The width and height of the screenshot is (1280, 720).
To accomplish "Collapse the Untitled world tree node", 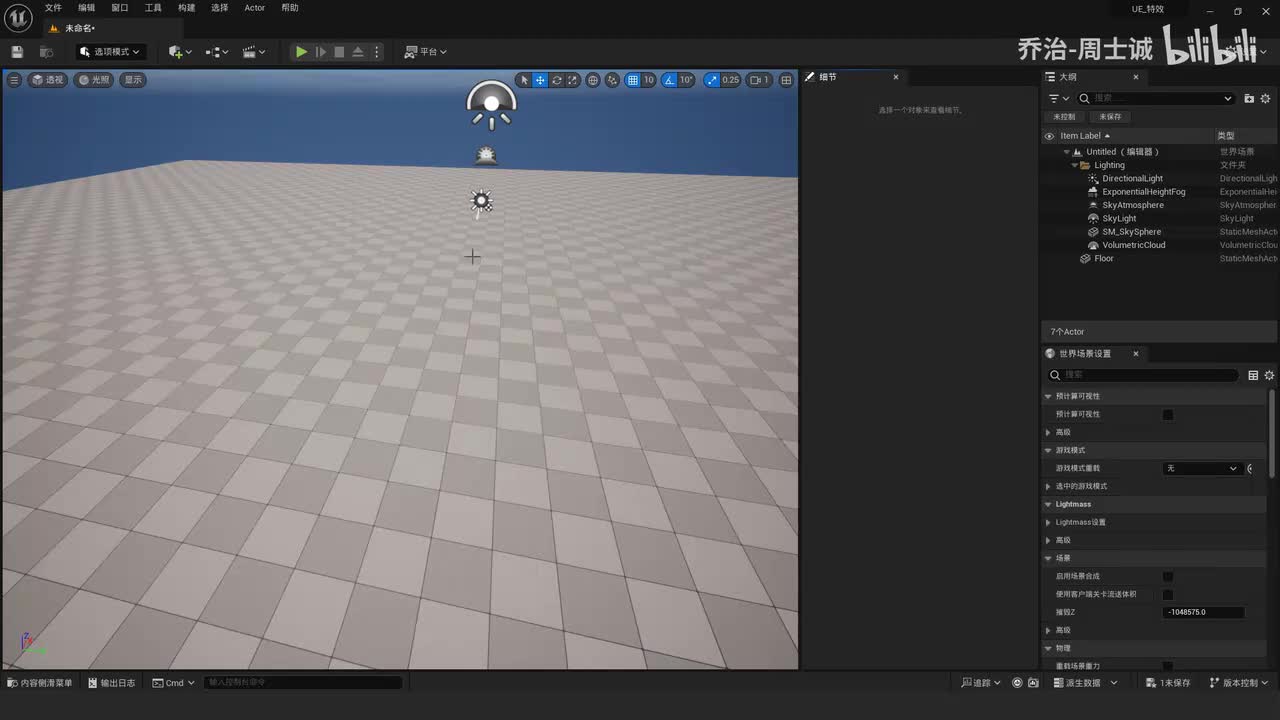I will click(1066, 152).
